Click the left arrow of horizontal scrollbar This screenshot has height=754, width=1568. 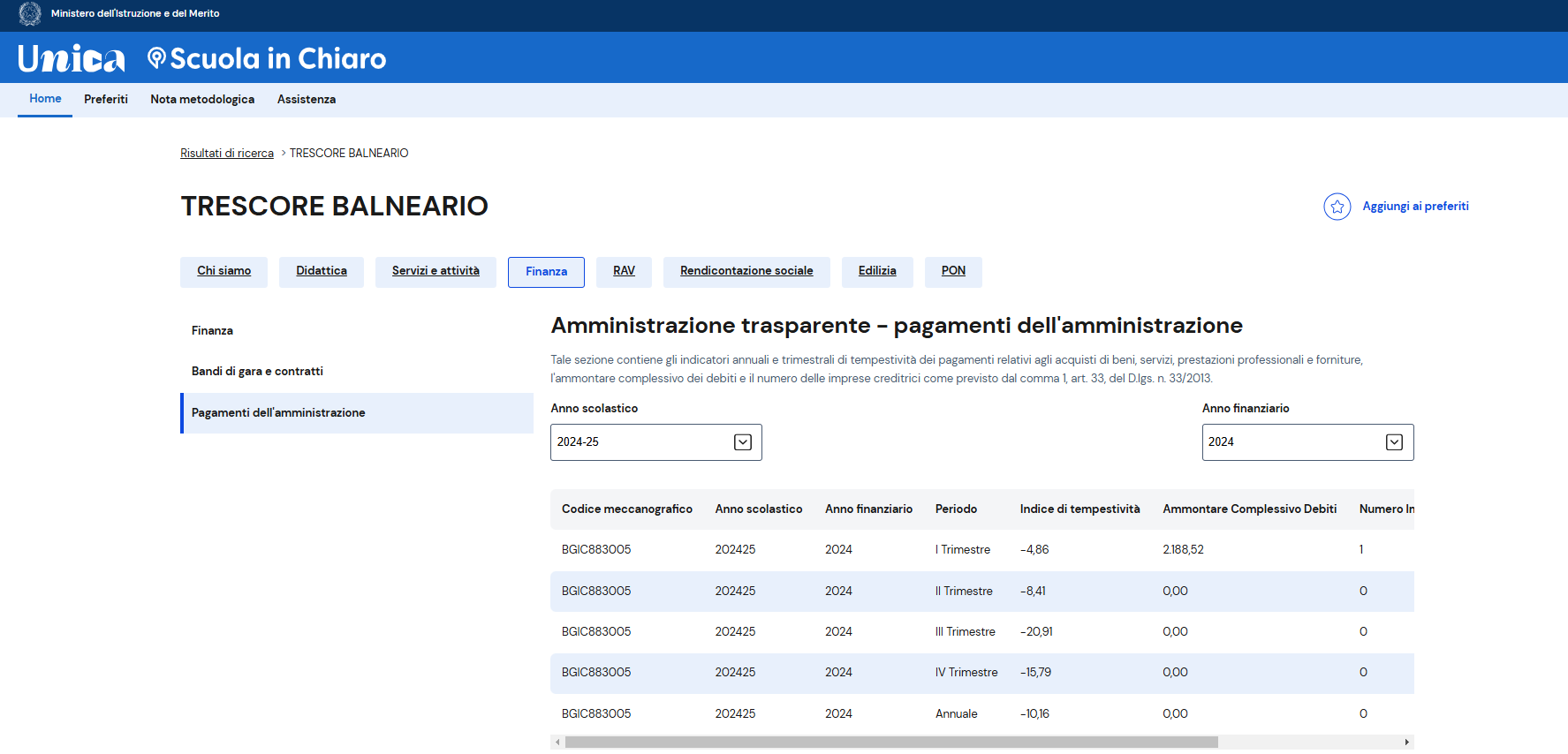[x=557, y=743]
